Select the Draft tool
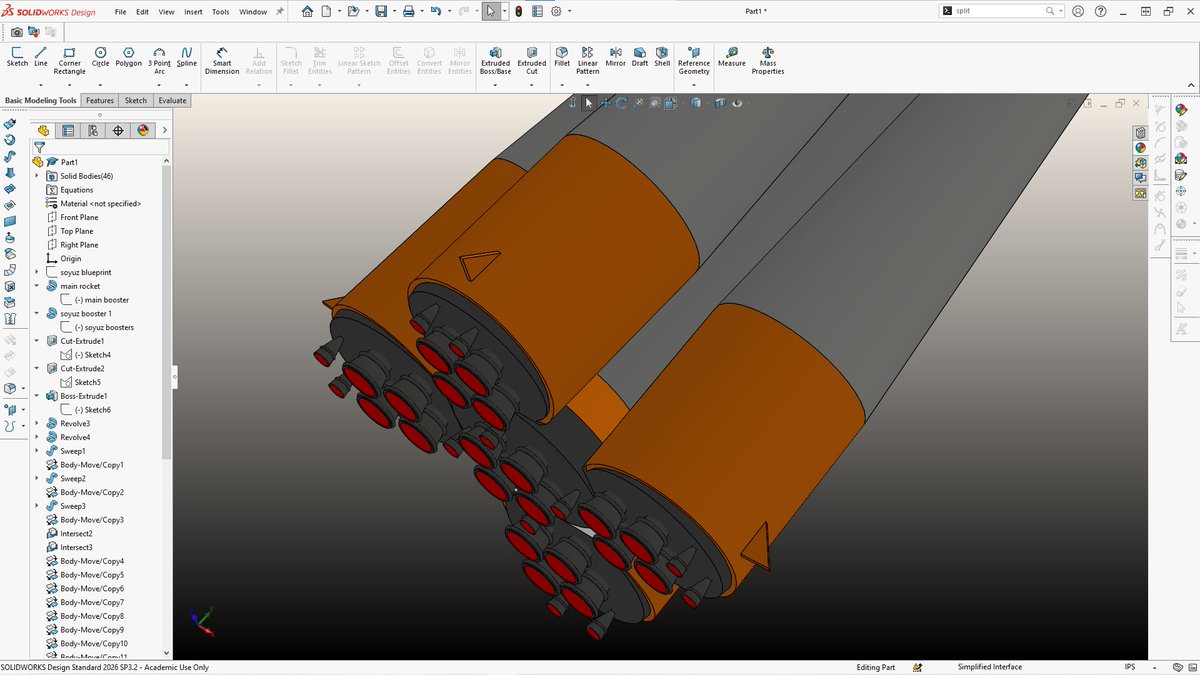Image resolution: width=1200 pixels, height=675 pixels. (640, 59)
